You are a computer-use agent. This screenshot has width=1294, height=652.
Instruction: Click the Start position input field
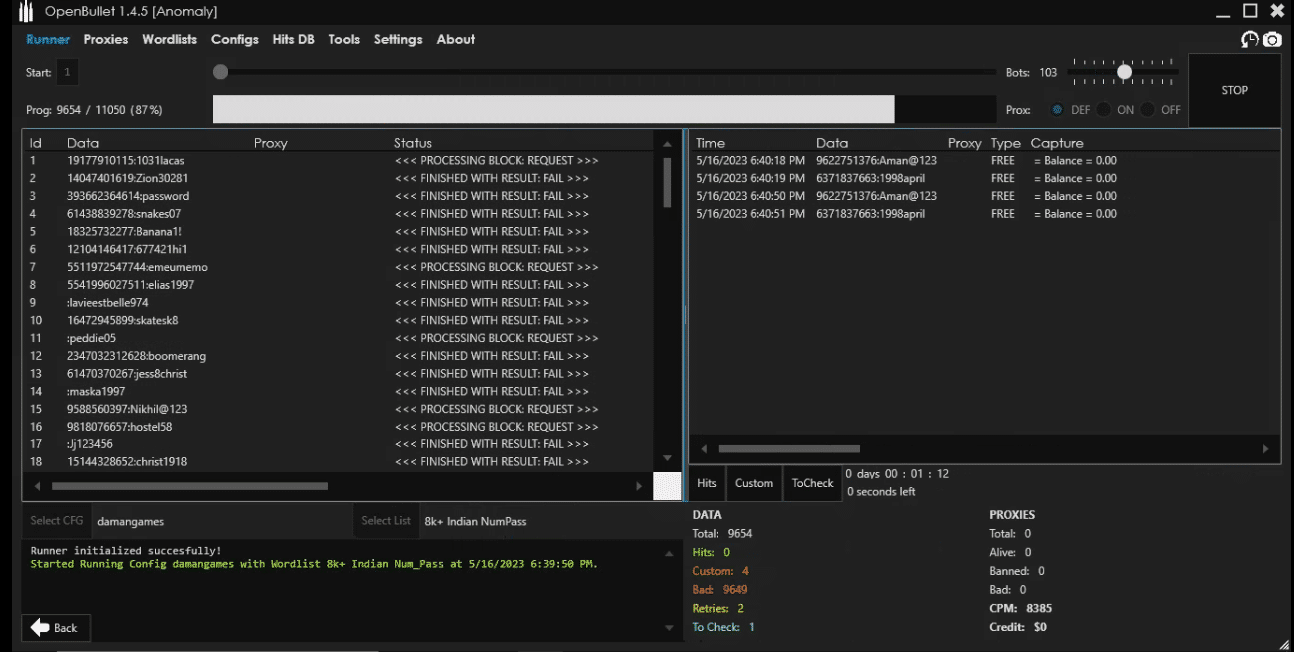coord(67,72)
